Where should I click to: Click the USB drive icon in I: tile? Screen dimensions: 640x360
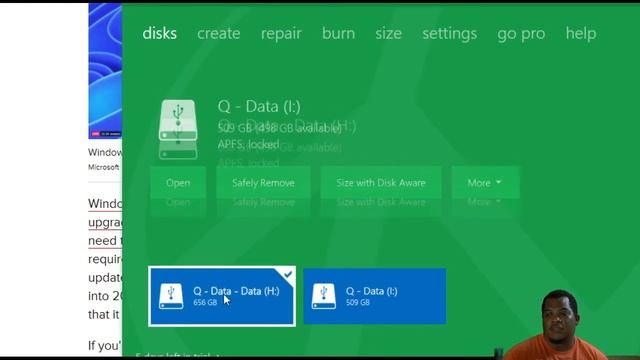pos(324,297)
